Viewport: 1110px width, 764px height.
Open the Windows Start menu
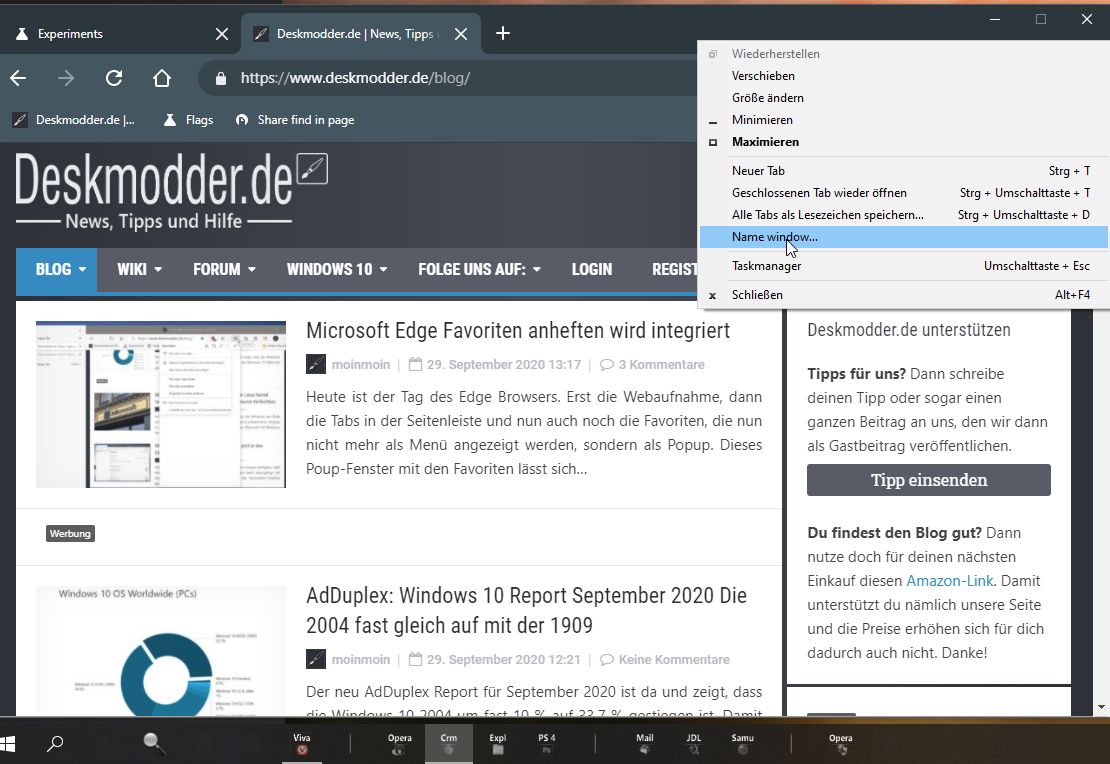8,743
